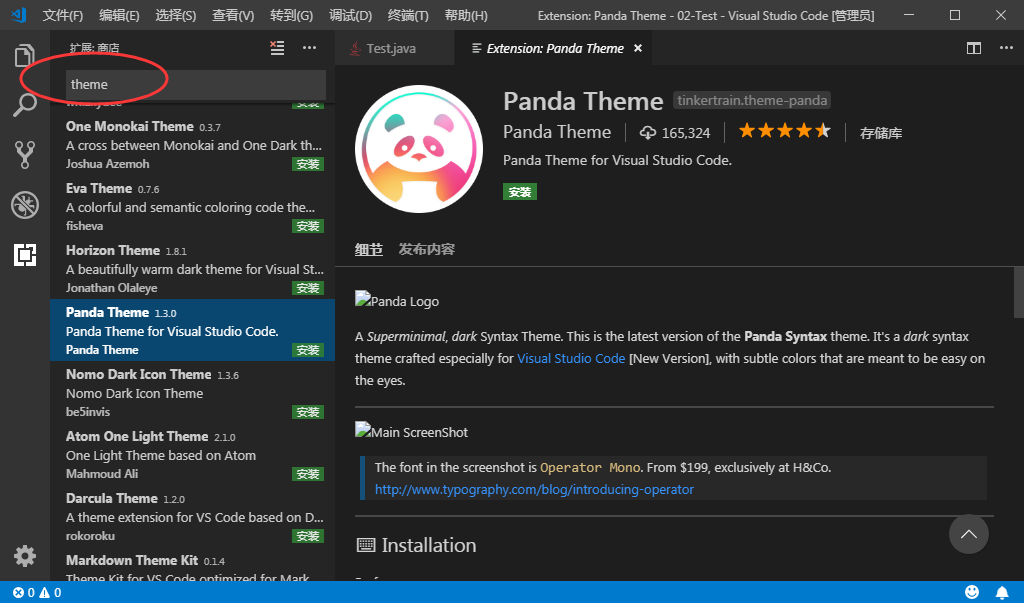Viewport: 1024px width, 603px height.
Task: Click the Panda Theme publisher name
Action: coord(557,132)
